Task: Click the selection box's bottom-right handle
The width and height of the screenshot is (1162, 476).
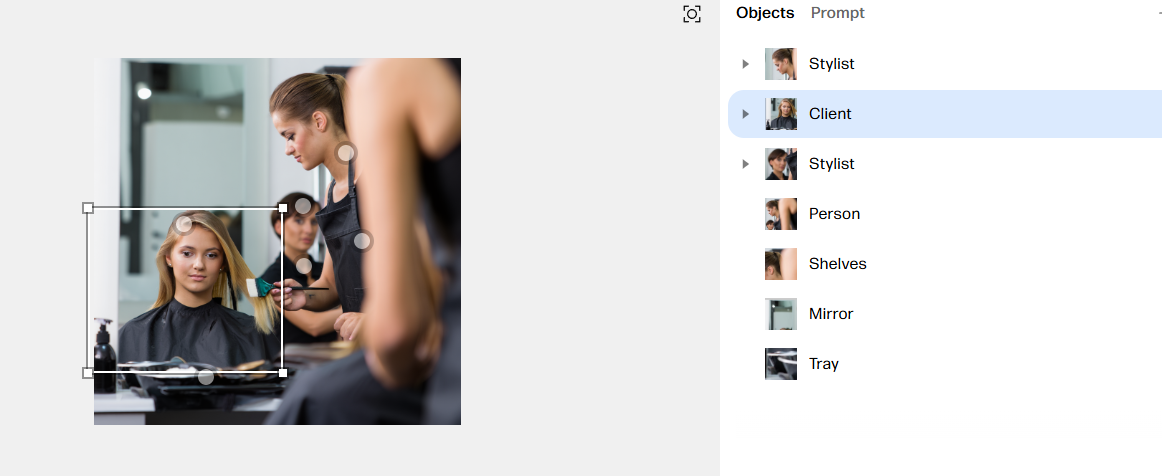Action: (282, 372)
